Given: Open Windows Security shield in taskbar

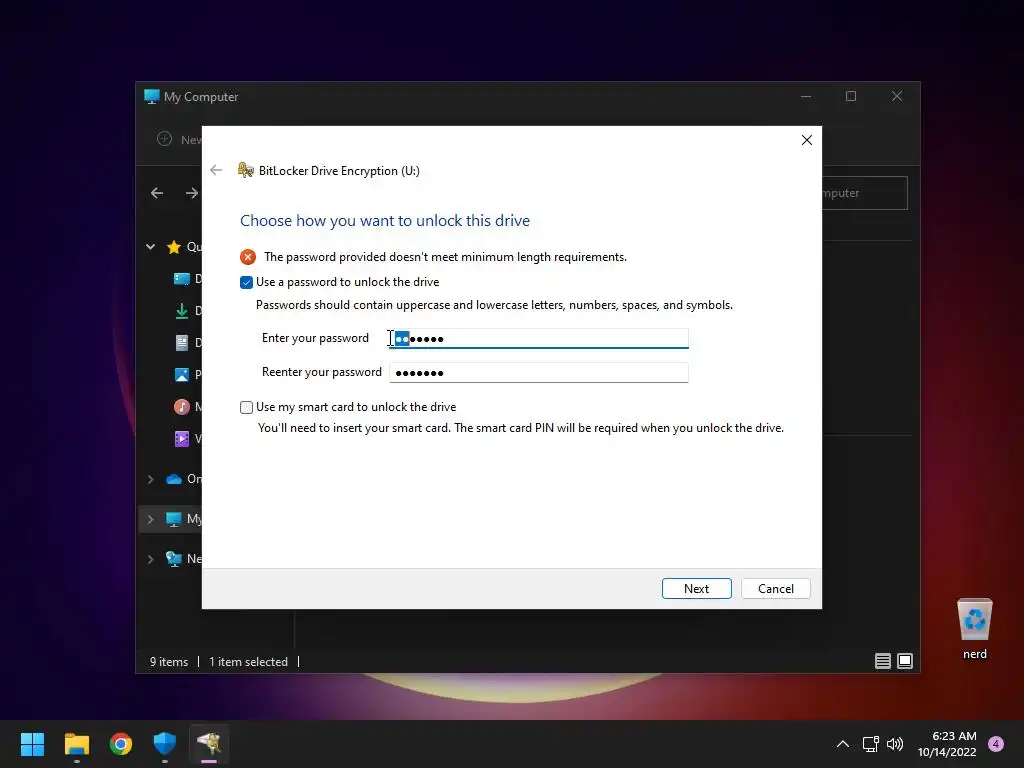Looking at the screenshot, I should pos(165,744).
